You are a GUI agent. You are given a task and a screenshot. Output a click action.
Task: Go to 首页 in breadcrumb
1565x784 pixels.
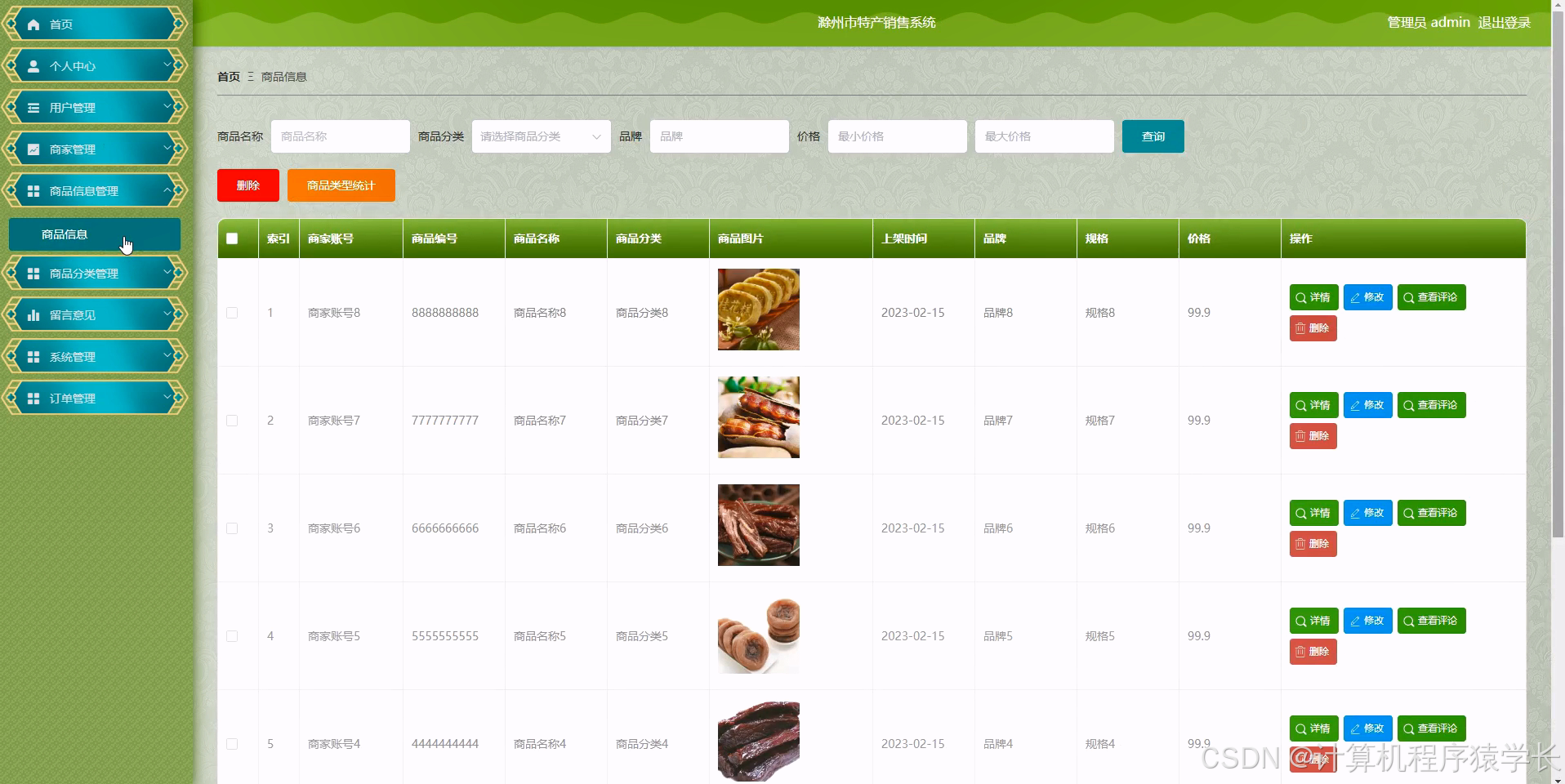[229, 77]
